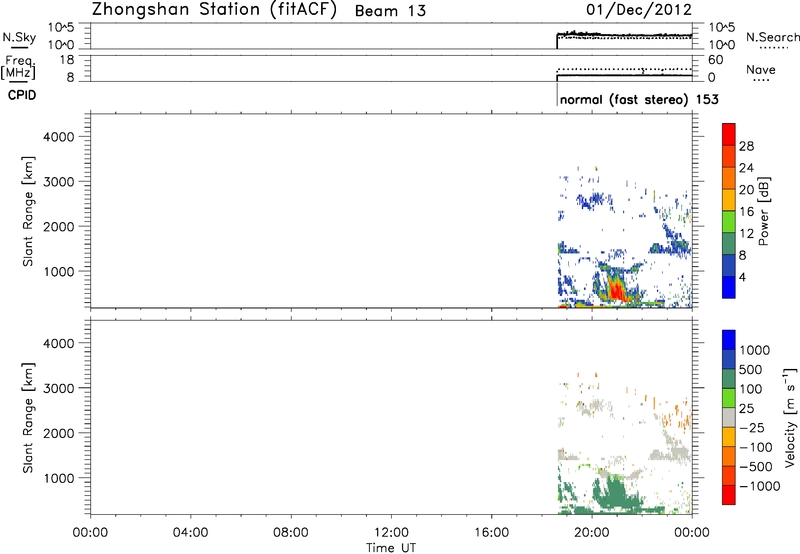The width and height of the screenshot is (800, 554).
Task: Select the "Time UT" axis title
Action: [391, 548]
